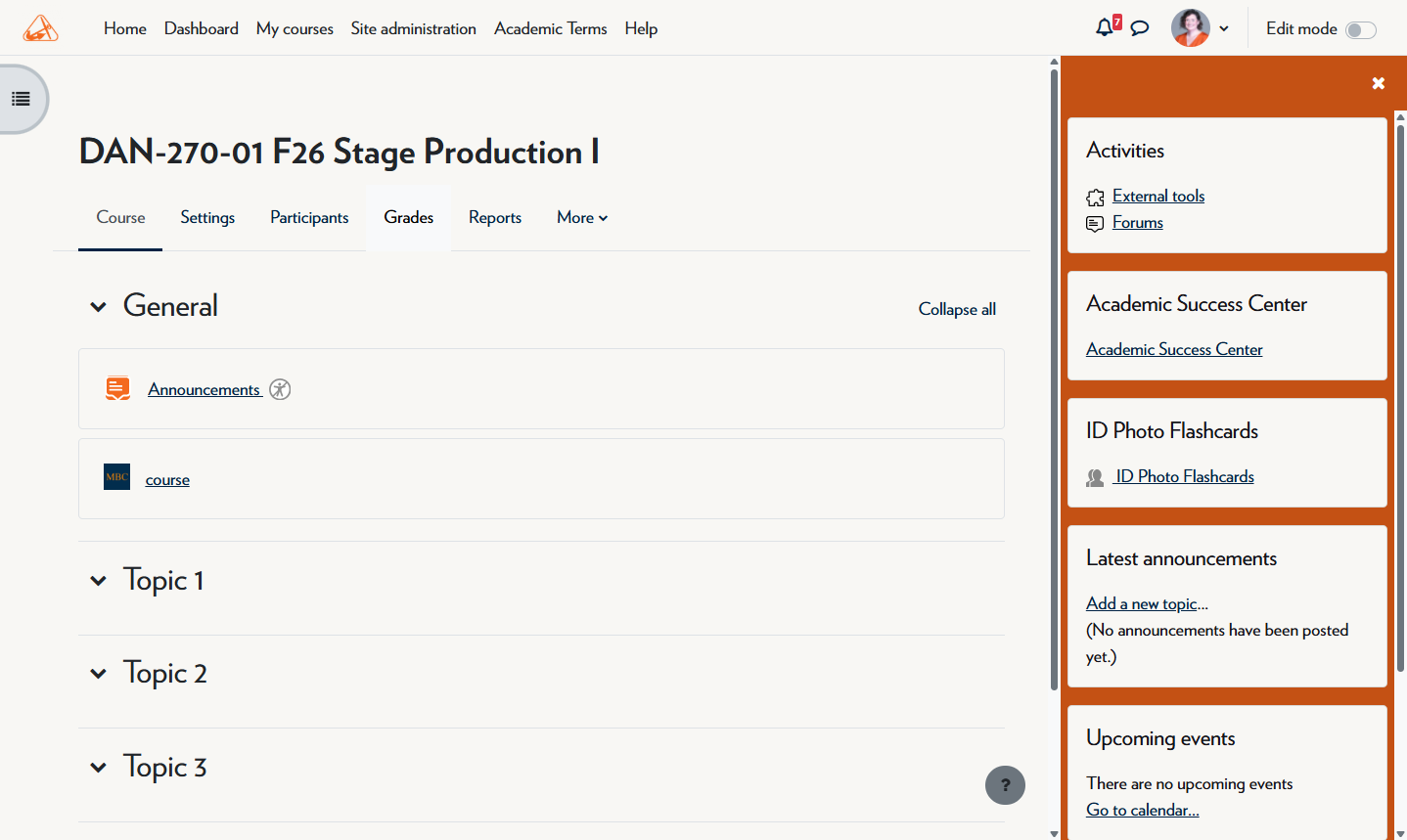Toggle Edit mode switch
1407x840 pixels.
click(x=1361, y=30)
